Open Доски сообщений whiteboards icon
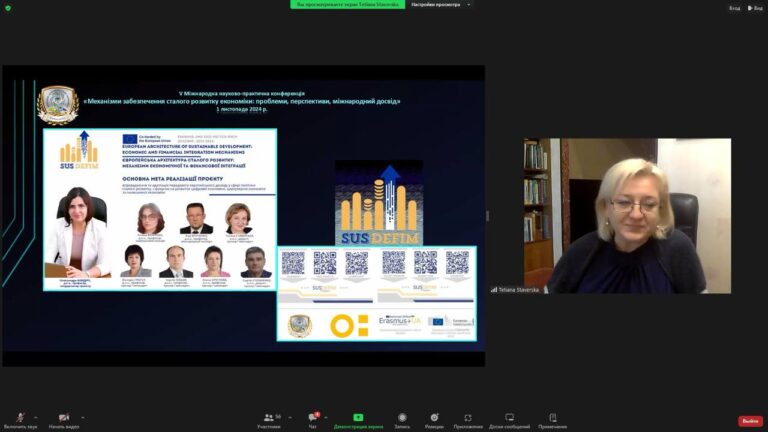768x432 pixels. (509, 418)
